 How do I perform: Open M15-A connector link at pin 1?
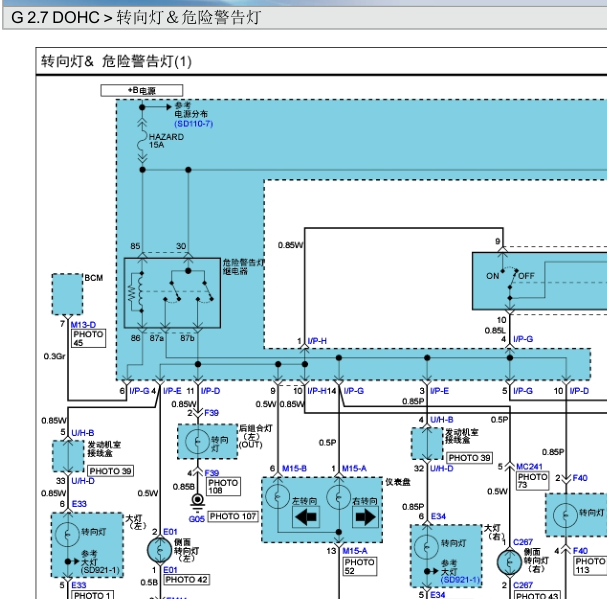tap(354, 469)
